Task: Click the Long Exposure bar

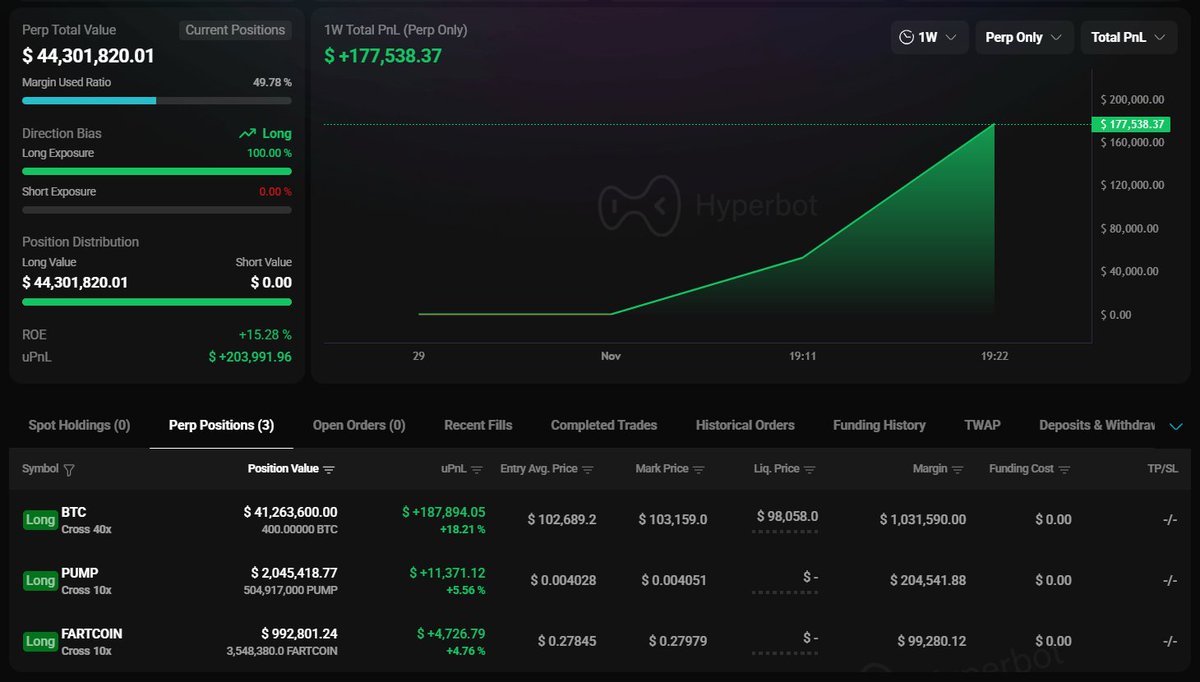Action: 157,171
